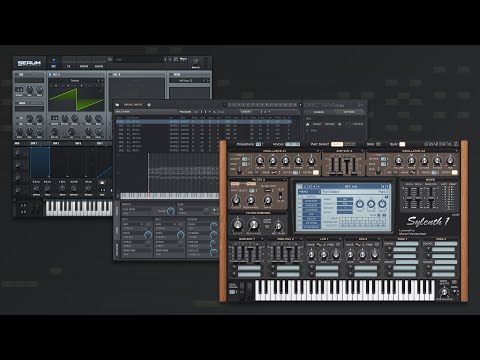Image resolution: width=480 pixels, height=360 pixels.
Task: Load next preset in Serum
Action: point(170,59)
